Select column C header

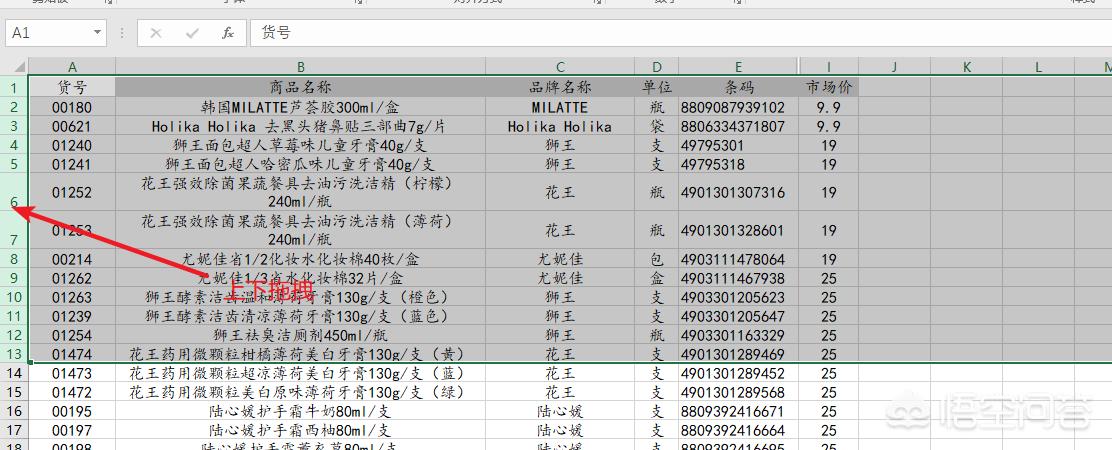click(560, 67)
